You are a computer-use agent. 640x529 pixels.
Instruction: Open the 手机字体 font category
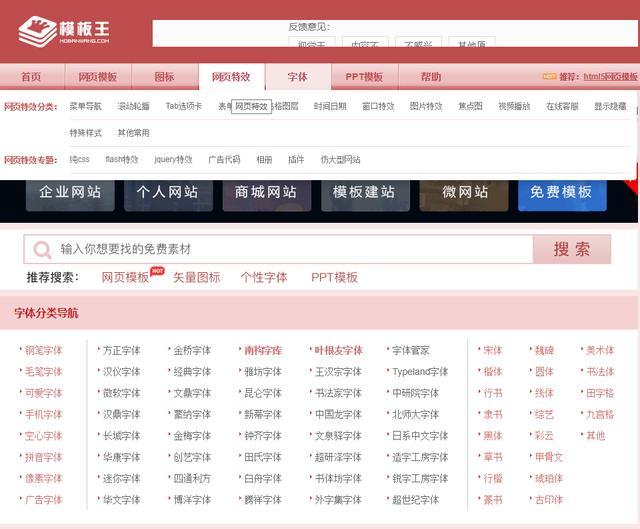pos(43,415)
